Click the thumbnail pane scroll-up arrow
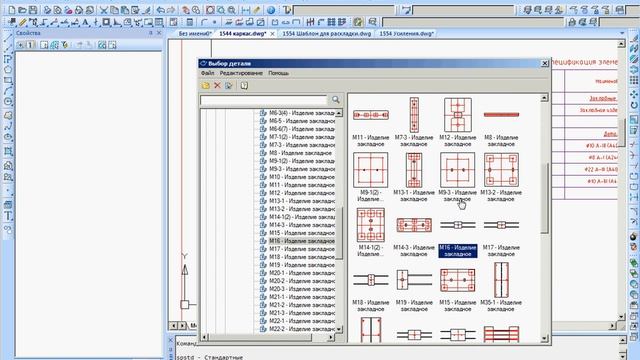This screenshot has width=640, height=360. 544,98
